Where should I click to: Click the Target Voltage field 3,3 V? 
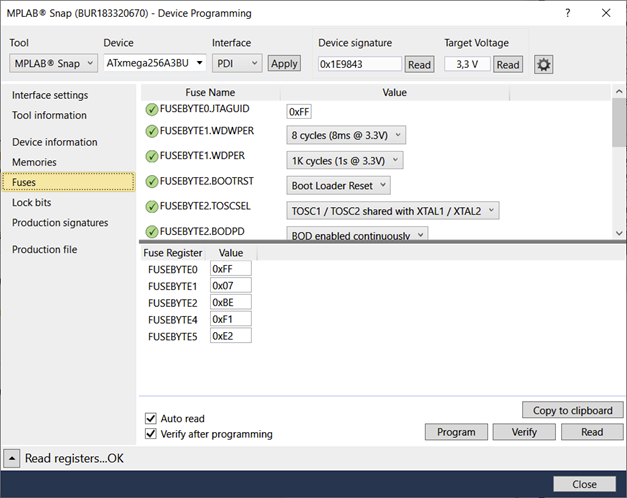pyautogui.click(x=467, y=64)
